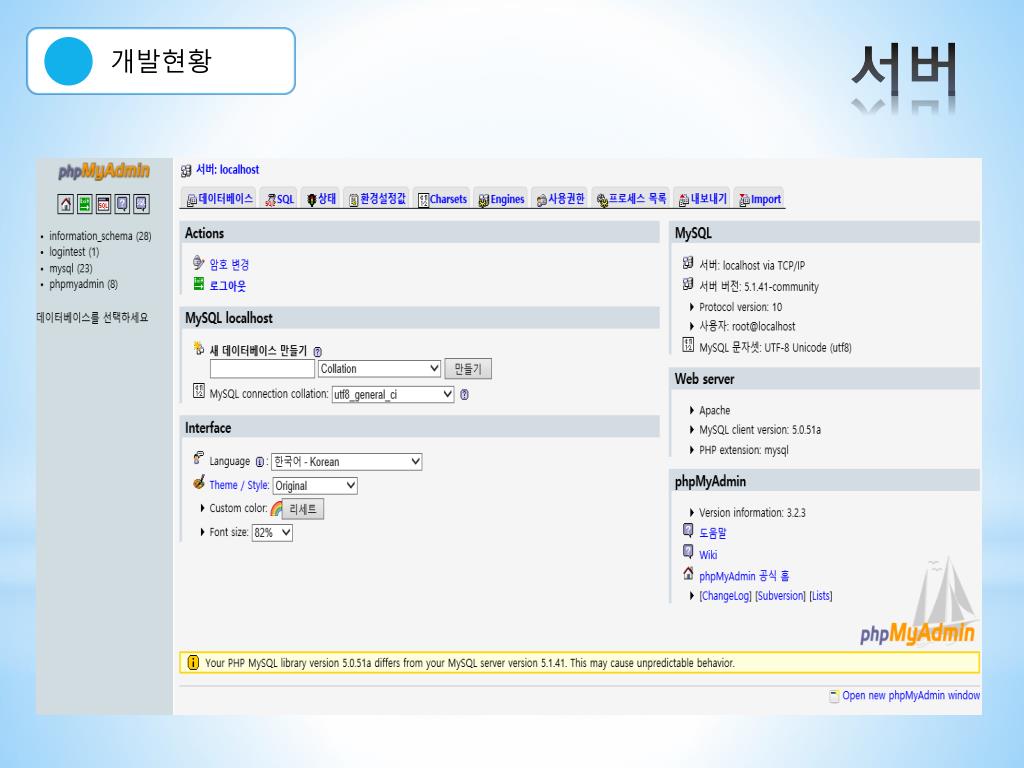
Task: Open the SQL query window icon in sidebar
Action: point(103,204)
